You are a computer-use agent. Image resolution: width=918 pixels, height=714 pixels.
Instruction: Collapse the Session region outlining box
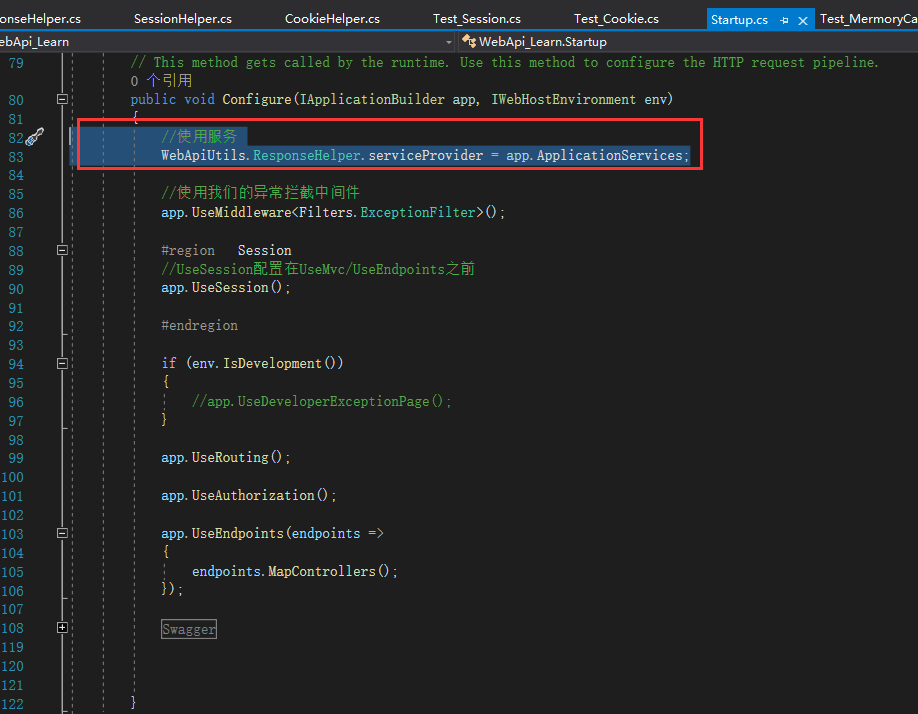[61, 250]
